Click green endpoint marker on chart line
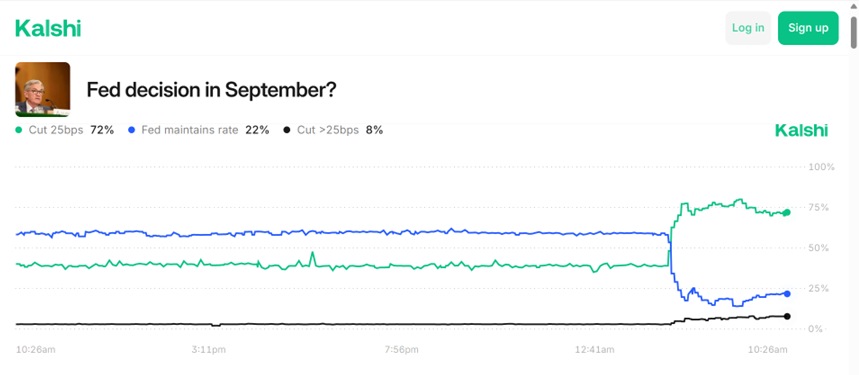The height and width of the screenshot is (375, 859). point(787,212)
